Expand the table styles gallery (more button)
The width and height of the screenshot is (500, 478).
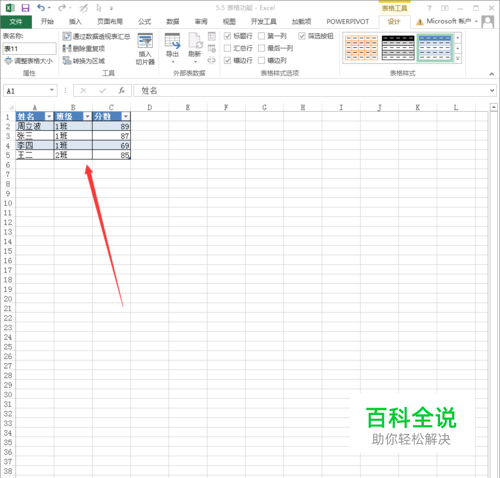pyautogui.click(x=458, y=59)
